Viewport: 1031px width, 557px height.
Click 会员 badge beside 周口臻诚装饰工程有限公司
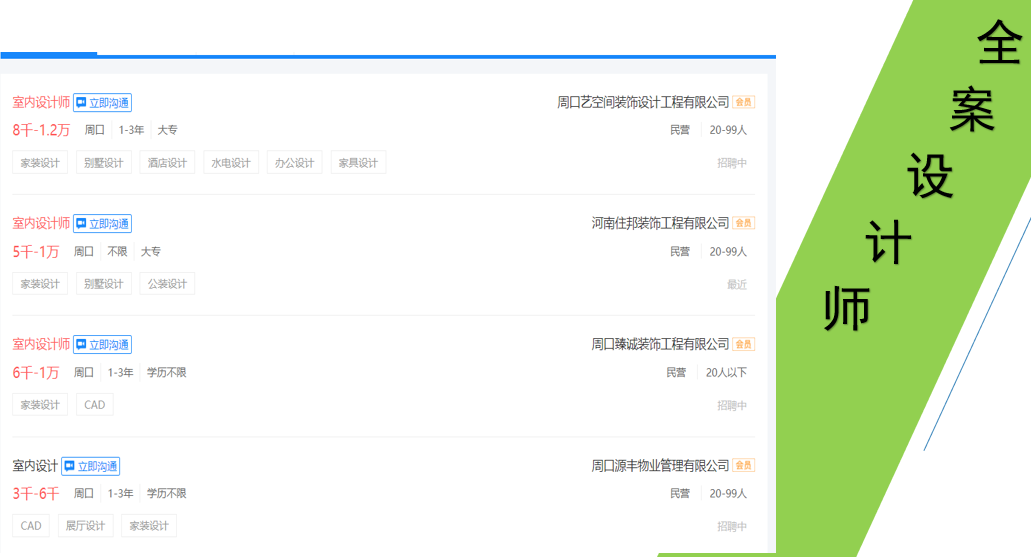743,345
